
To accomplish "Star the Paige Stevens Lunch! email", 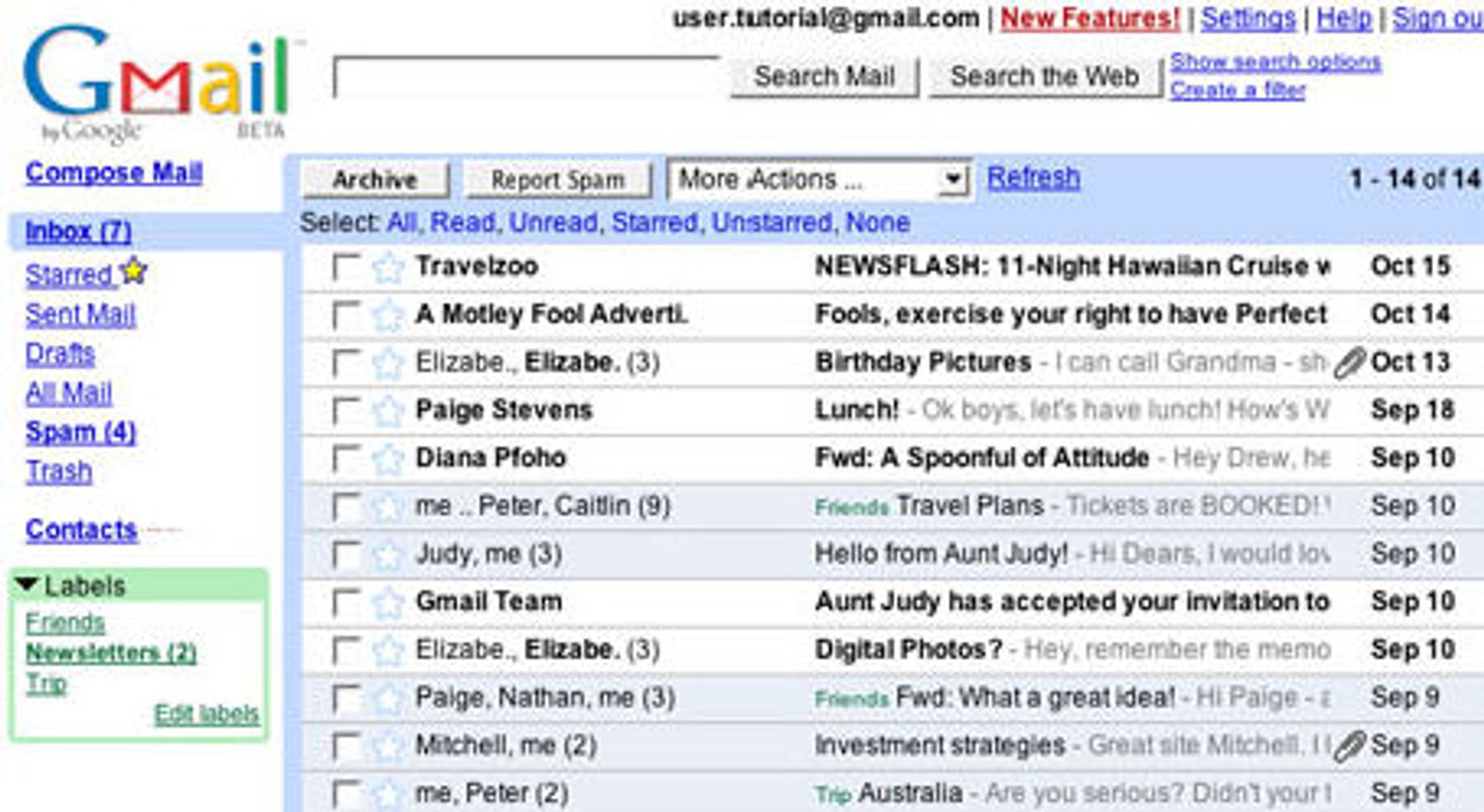I will (387, 411).
